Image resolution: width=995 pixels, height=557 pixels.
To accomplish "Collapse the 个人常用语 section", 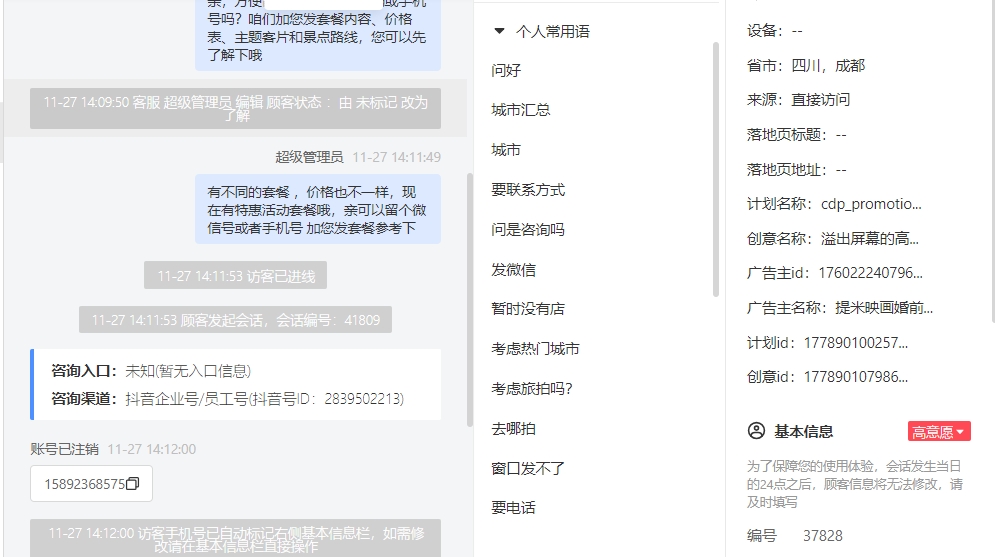I will 499,30.
